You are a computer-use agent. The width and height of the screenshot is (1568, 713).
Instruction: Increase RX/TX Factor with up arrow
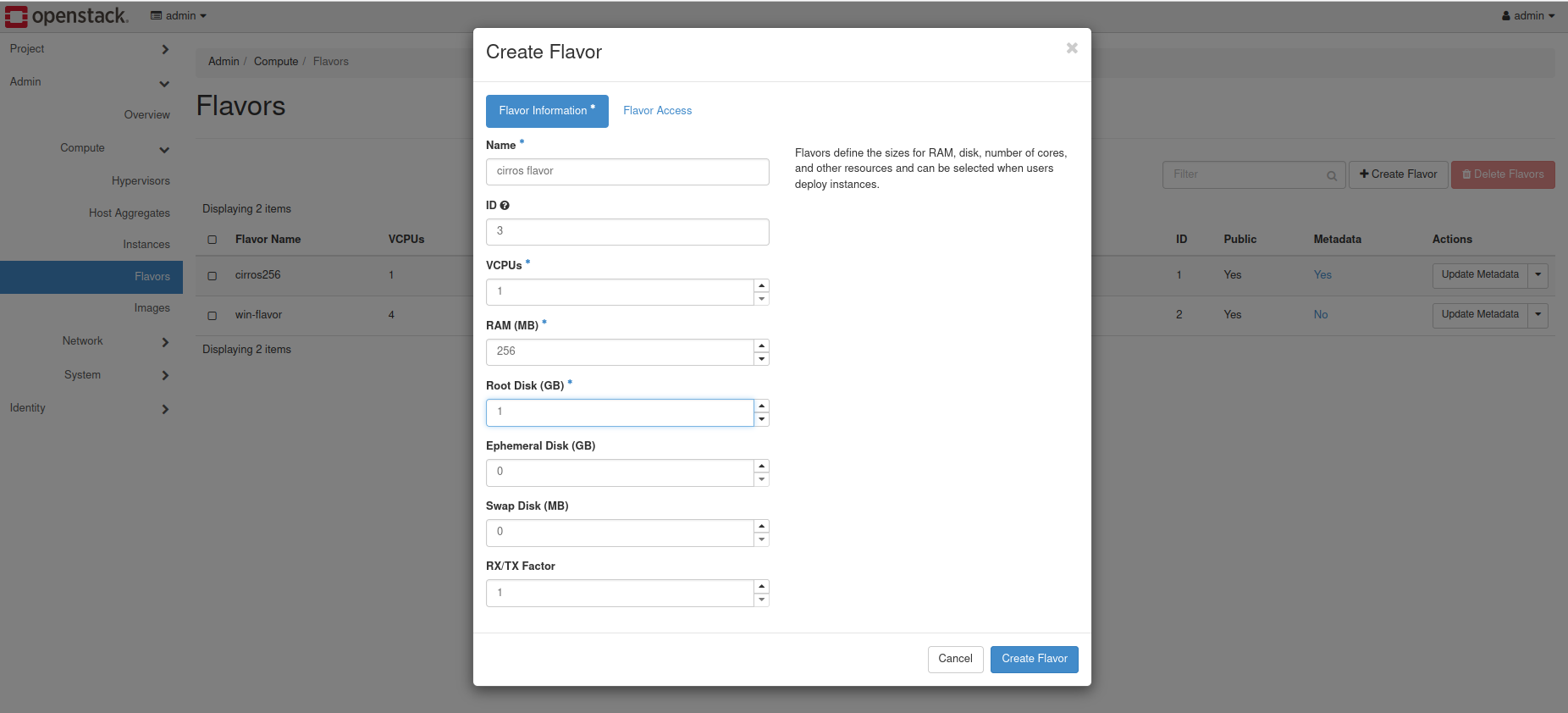point(762,586)
